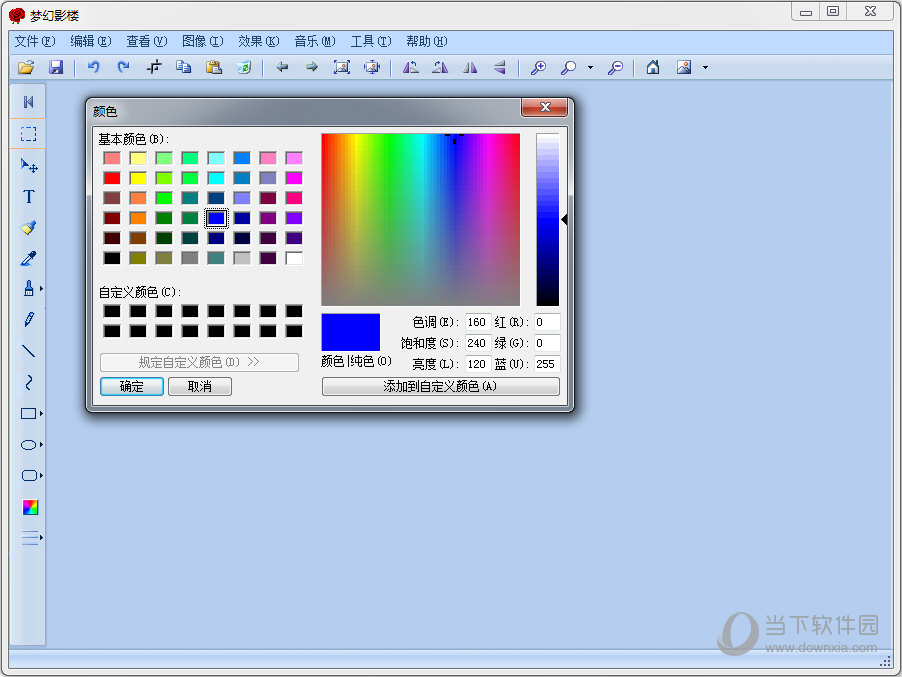Open the 图像(I) menu

202,41
